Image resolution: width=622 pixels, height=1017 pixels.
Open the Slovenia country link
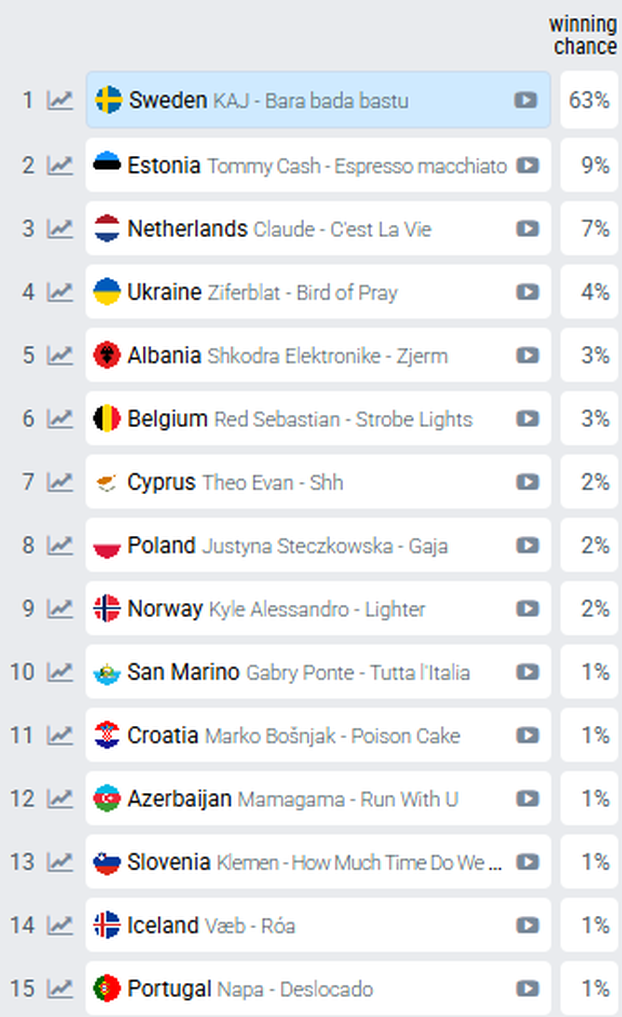point(169,862)
